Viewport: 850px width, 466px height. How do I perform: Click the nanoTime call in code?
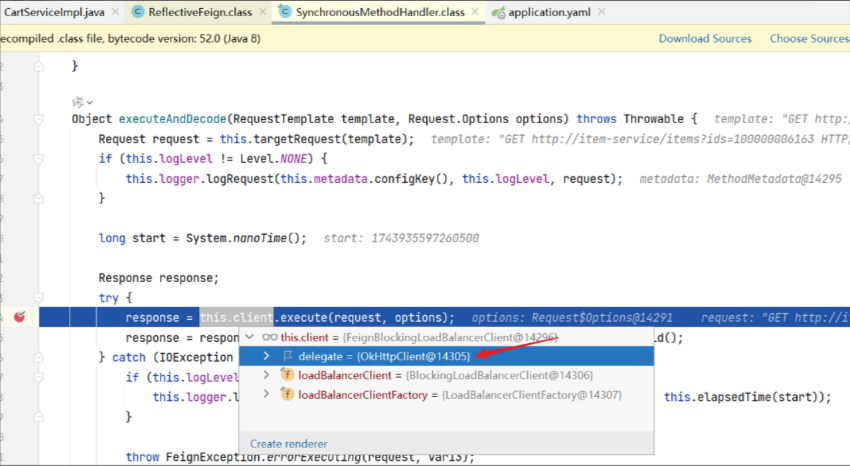pos(260,238)
